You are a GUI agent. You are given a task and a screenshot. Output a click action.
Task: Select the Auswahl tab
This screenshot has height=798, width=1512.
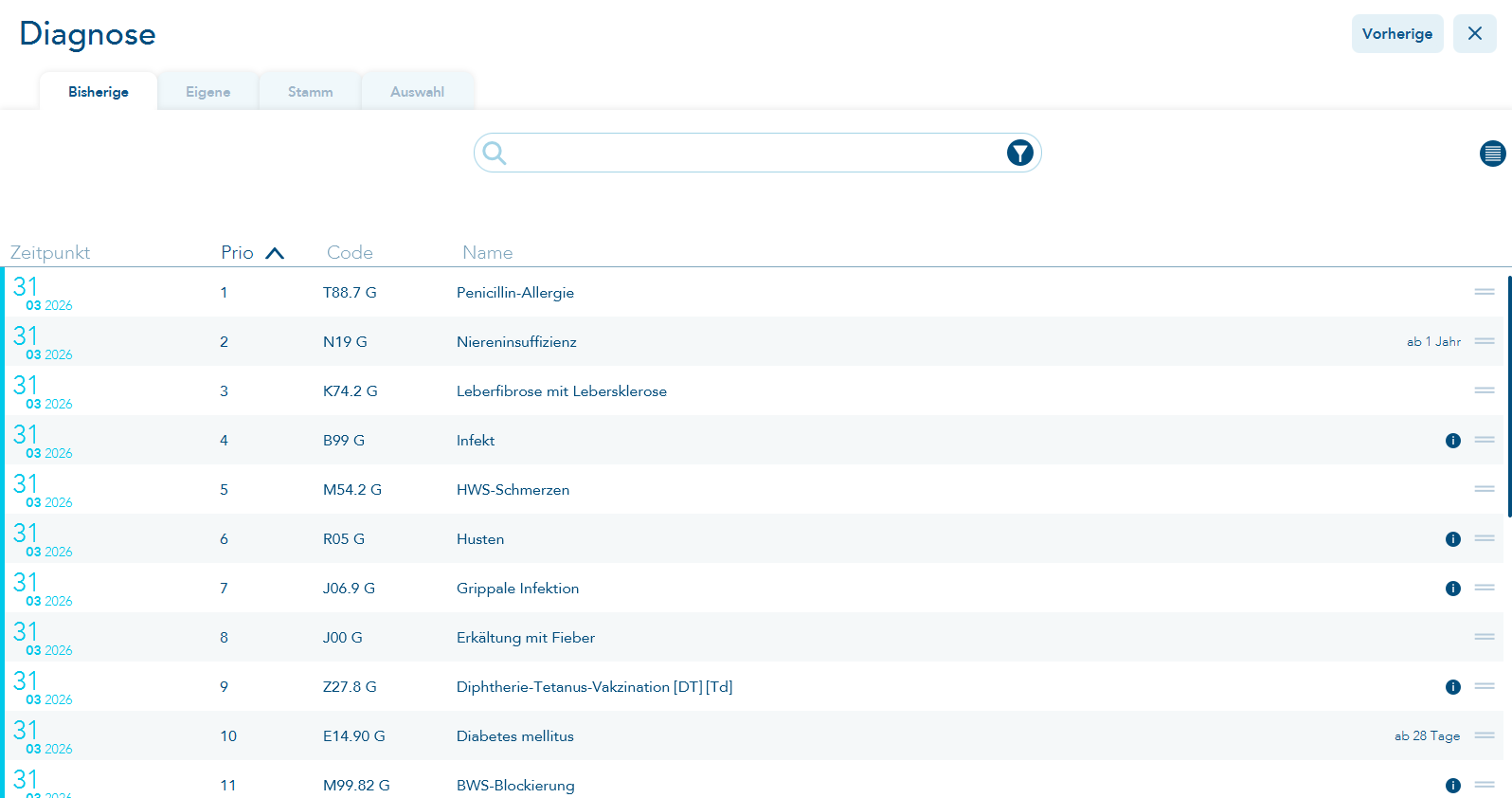click(417, 92)
